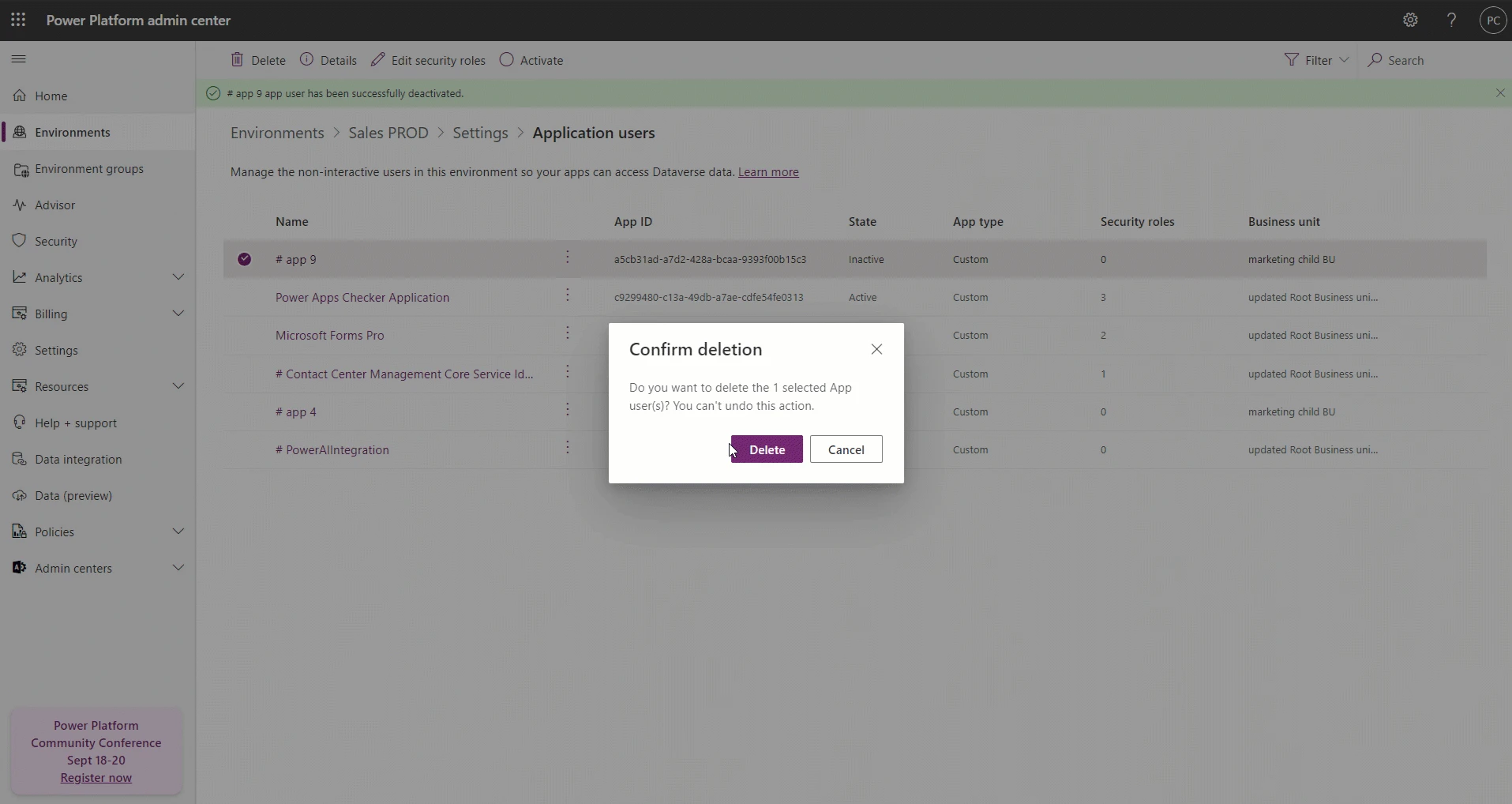The height and width of the screenshot is (804, 1512).
Task: Open more options for Microsoft Forms Pro
Action: (x=568, y=334)
